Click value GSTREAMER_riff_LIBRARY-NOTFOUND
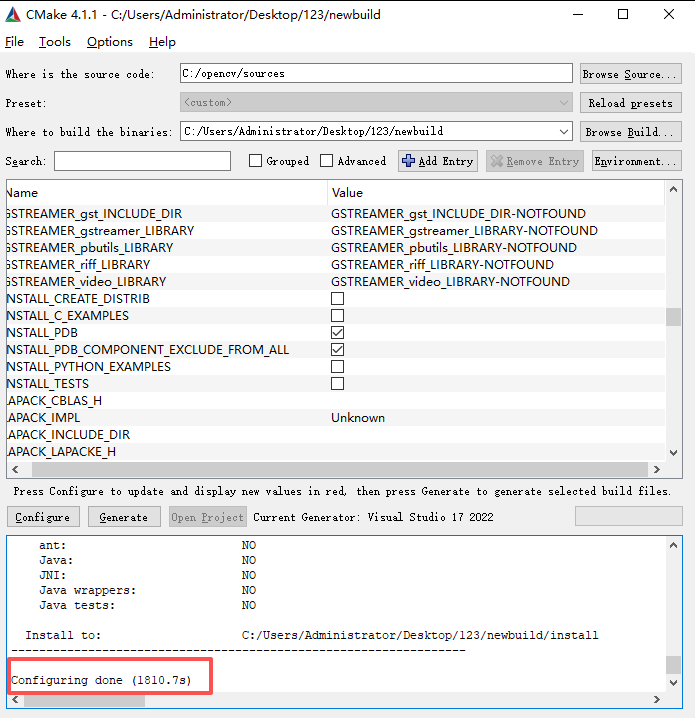Viewport: 695px width, 718px height. [442, 265]
